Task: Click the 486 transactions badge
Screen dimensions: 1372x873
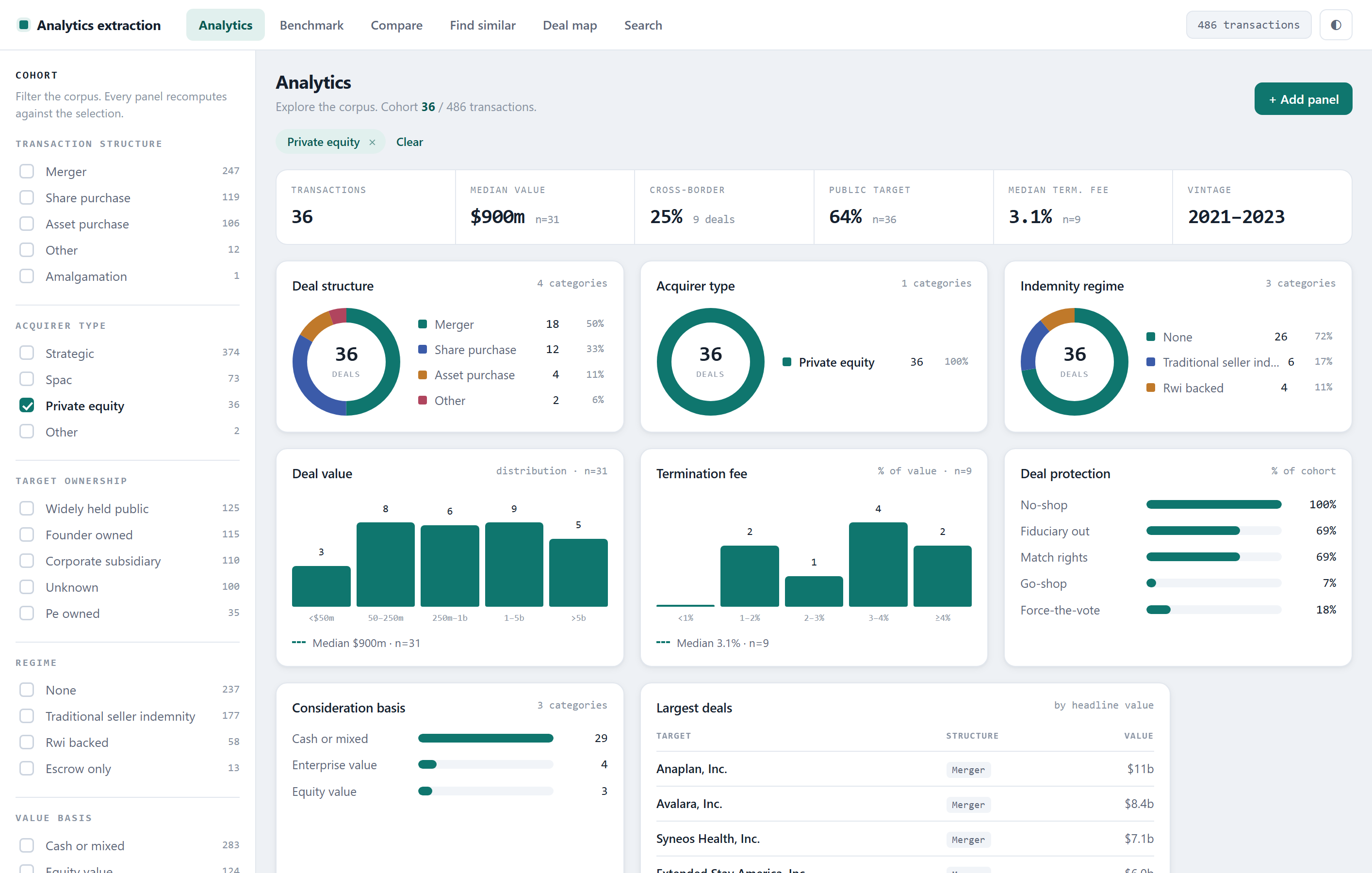Action: pos(1248,25)
